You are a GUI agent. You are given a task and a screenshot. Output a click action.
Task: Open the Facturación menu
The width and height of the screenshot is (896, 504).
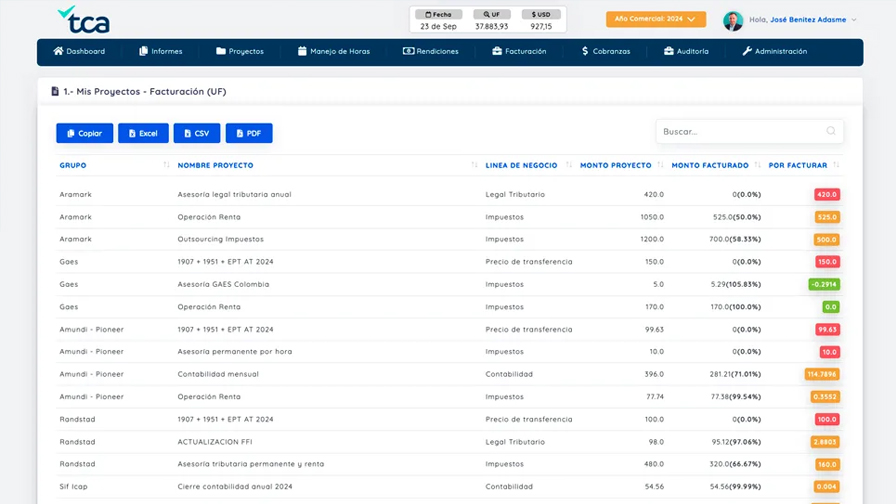(519, 51)
